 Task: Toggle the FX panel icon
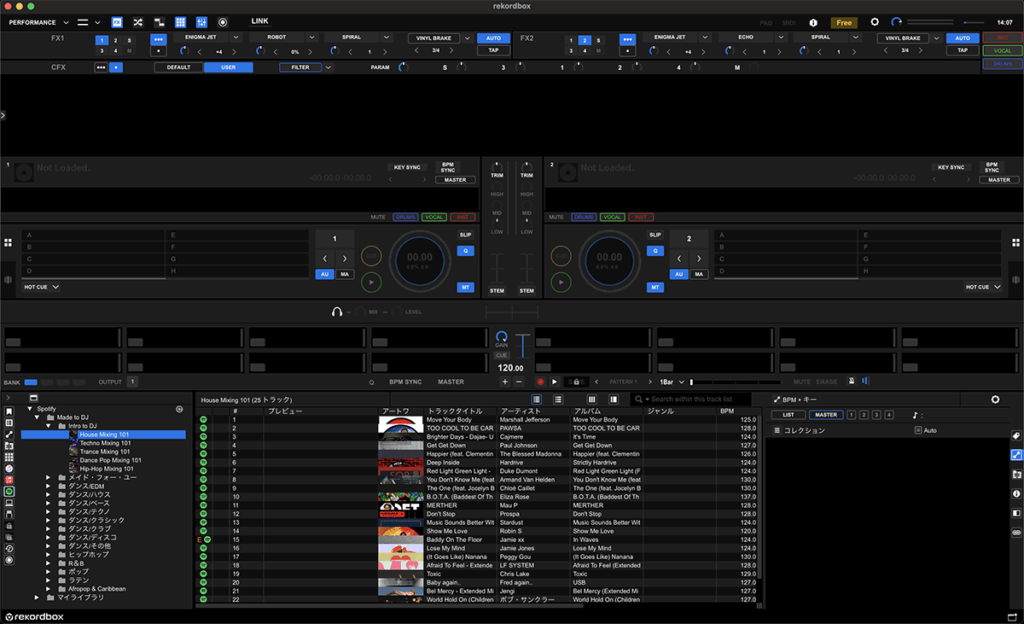[117, 22]
